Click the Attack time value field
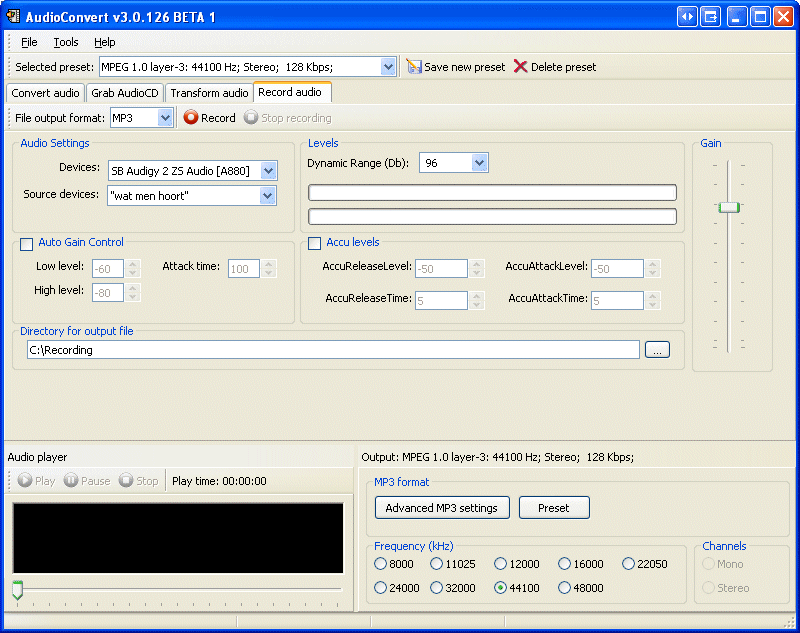800x633 pixels. click(x=244, y=268)
